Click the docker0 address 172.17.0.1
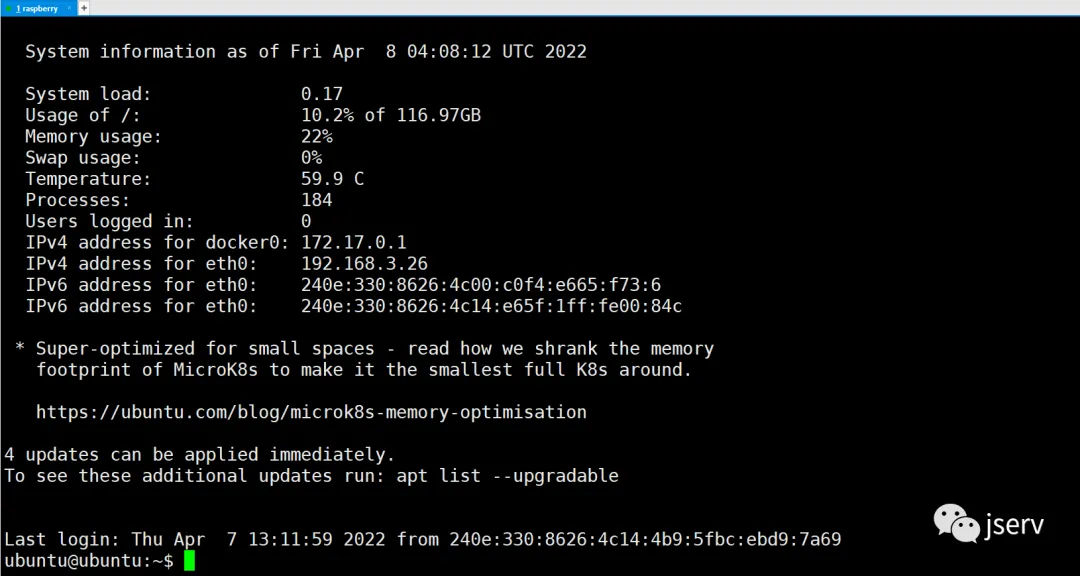 pyautogui.click(x=353, y=242)
